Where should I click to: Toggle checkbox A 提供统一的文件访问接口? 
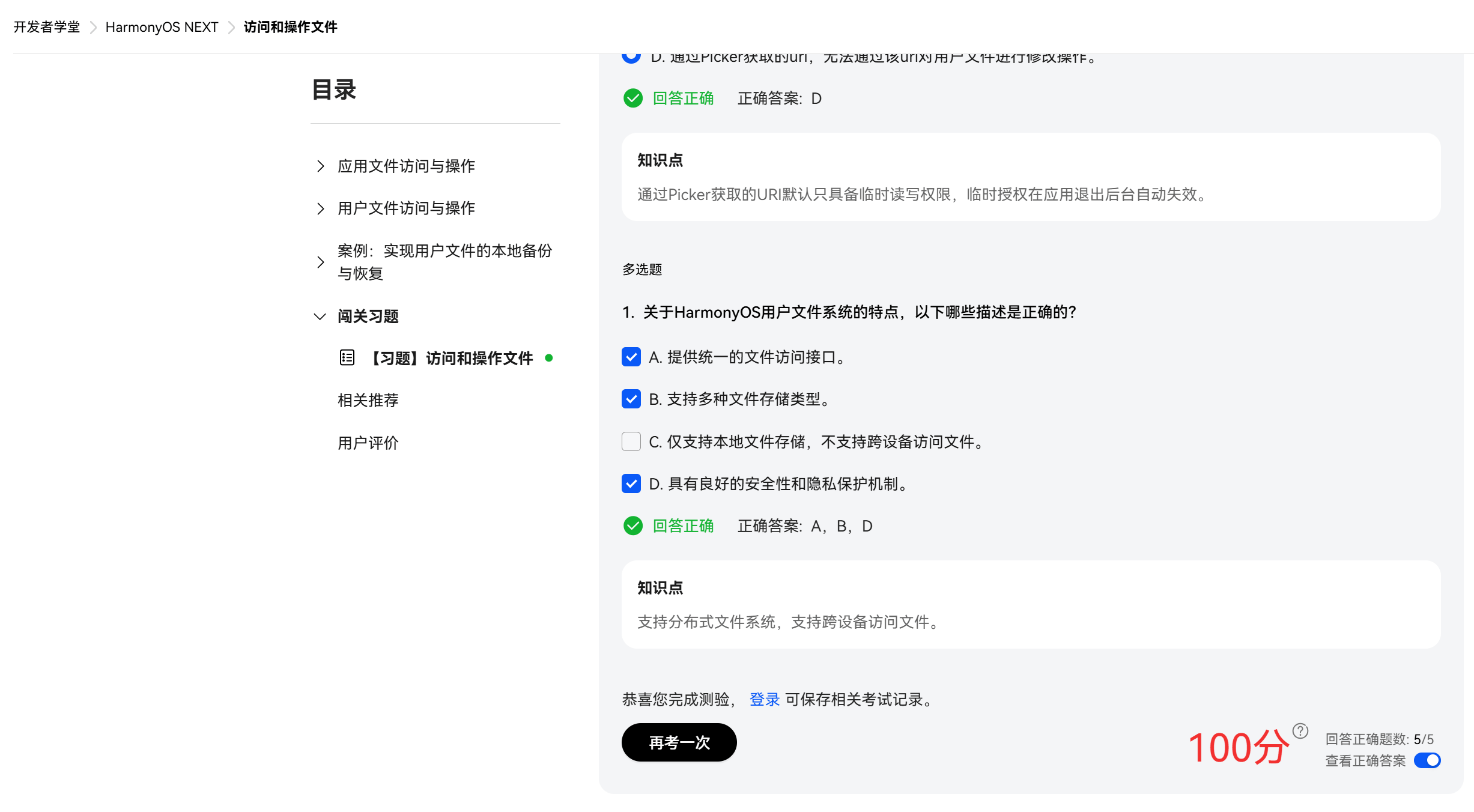click(631, 357)
